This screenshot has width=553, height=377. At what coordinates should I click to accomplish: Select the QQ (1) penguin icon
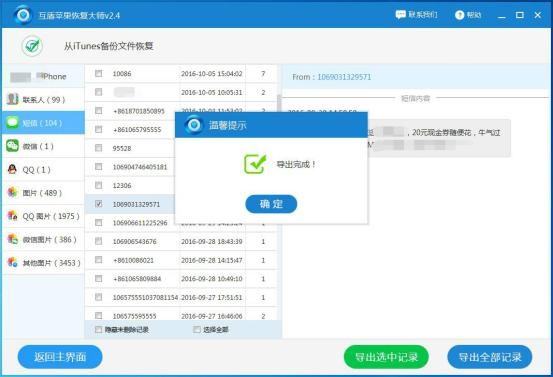(12, 169)
